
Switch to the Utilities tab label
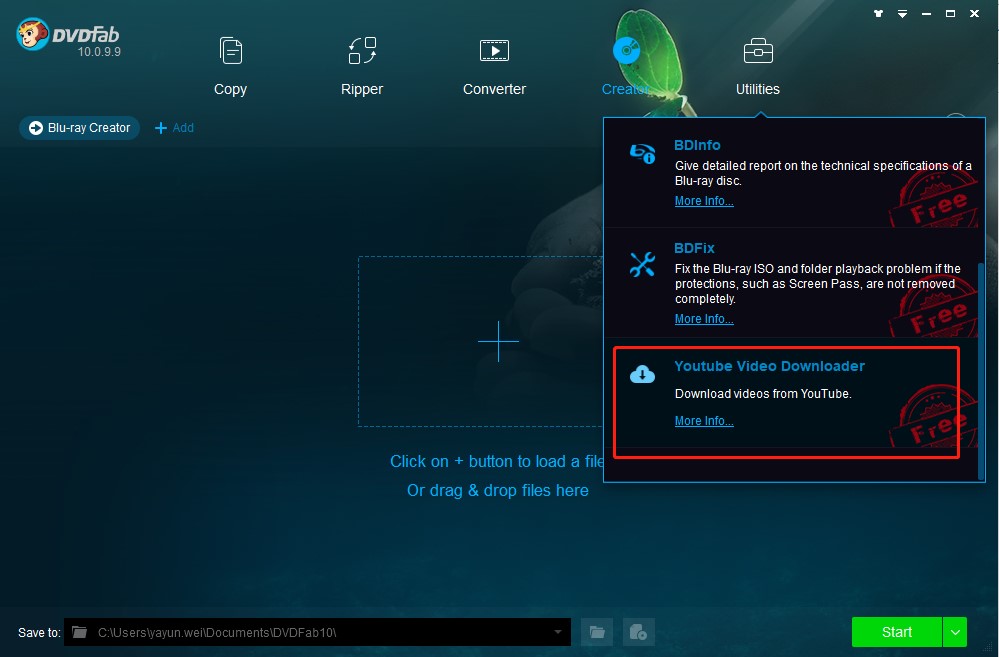pyautogui.click(x=758, y=89)
